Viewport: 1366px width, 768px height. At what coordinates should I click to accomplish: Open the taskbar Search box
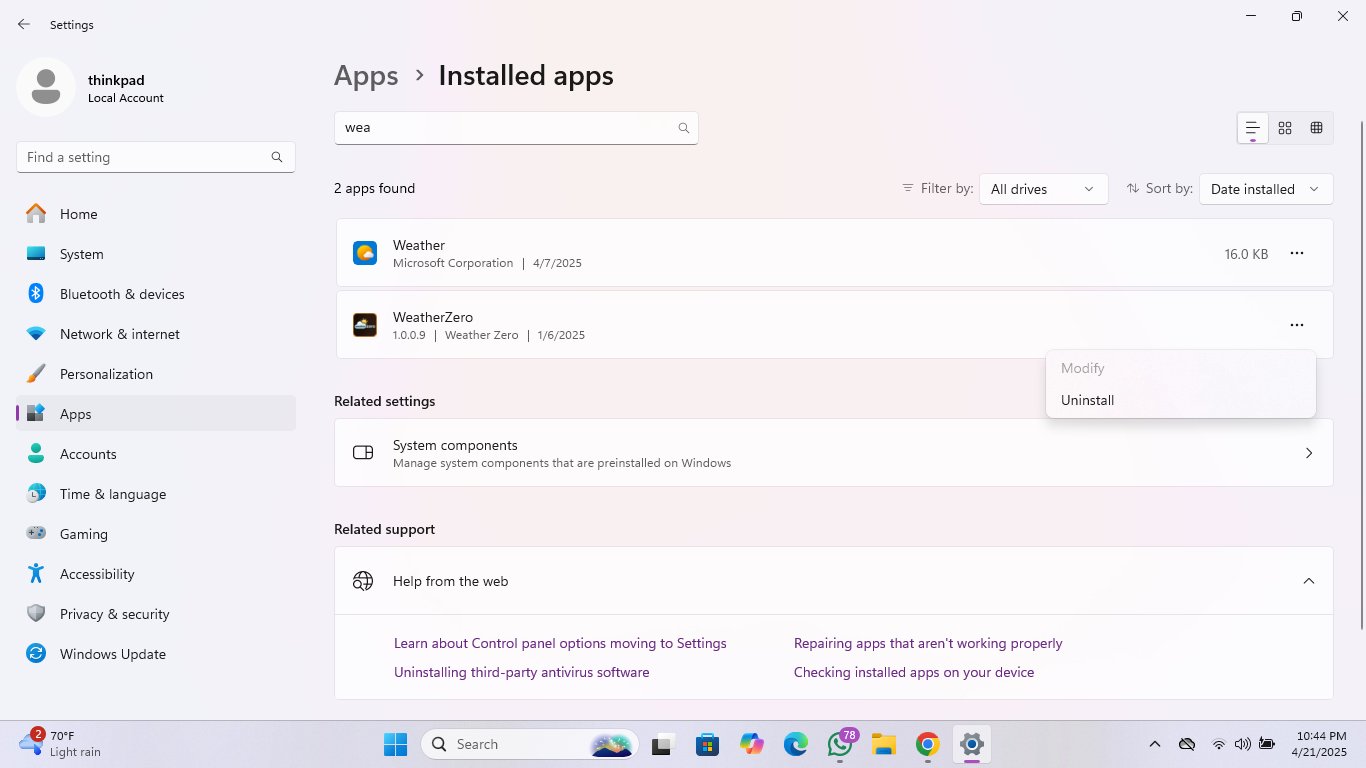click(x=530, y=744)
